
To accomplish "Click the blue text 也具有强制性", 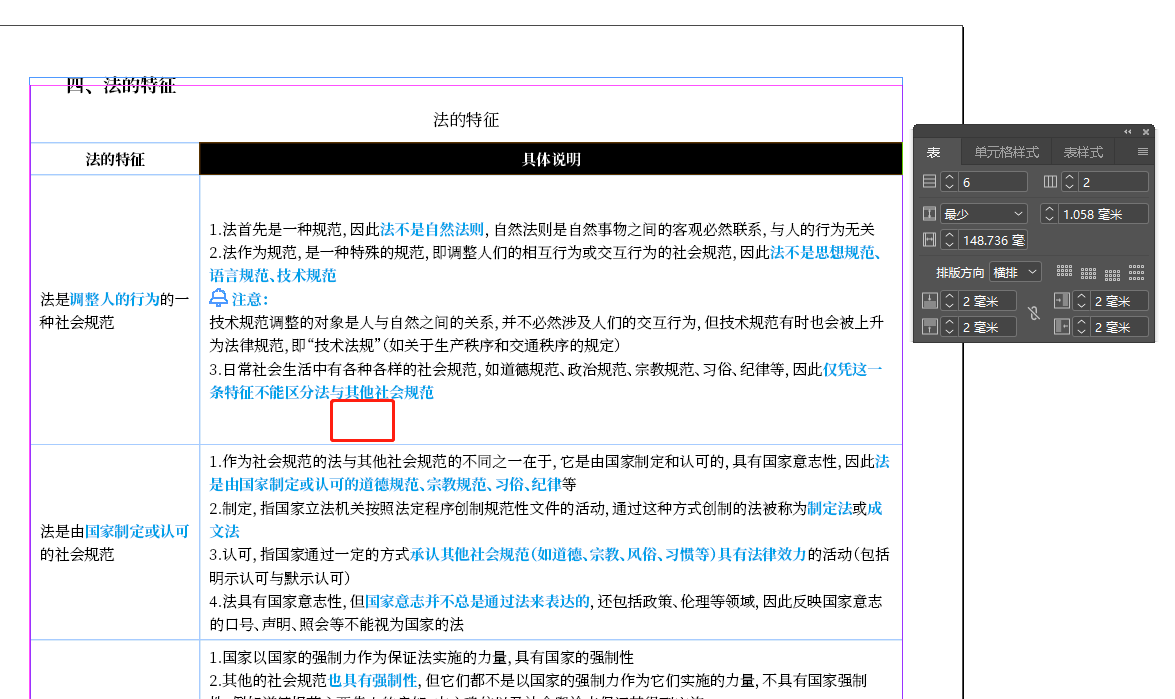I will click(x=372, y=681).
